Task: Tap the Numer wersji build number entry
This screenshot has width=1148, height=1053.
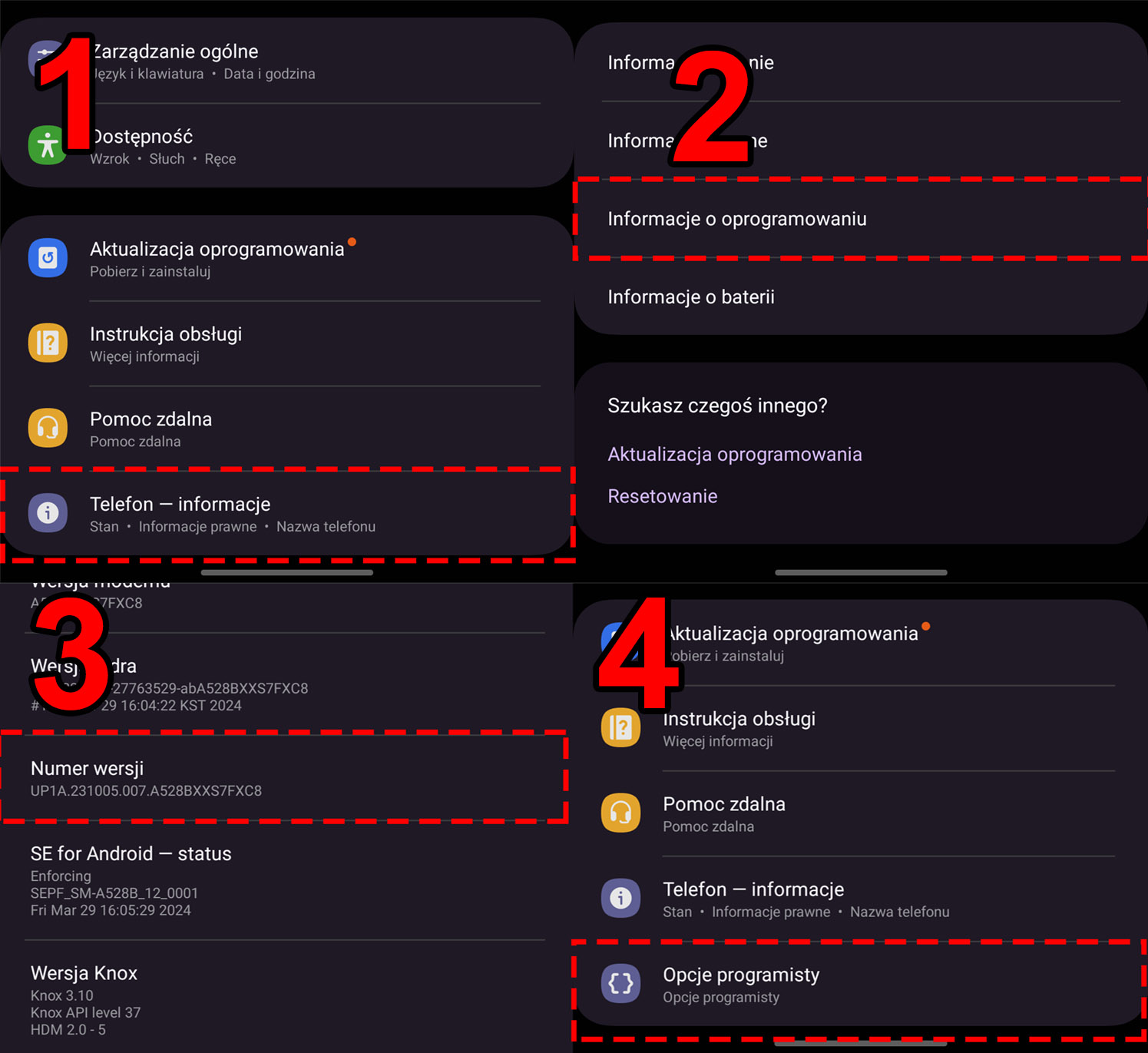Action: coord(284,778)
